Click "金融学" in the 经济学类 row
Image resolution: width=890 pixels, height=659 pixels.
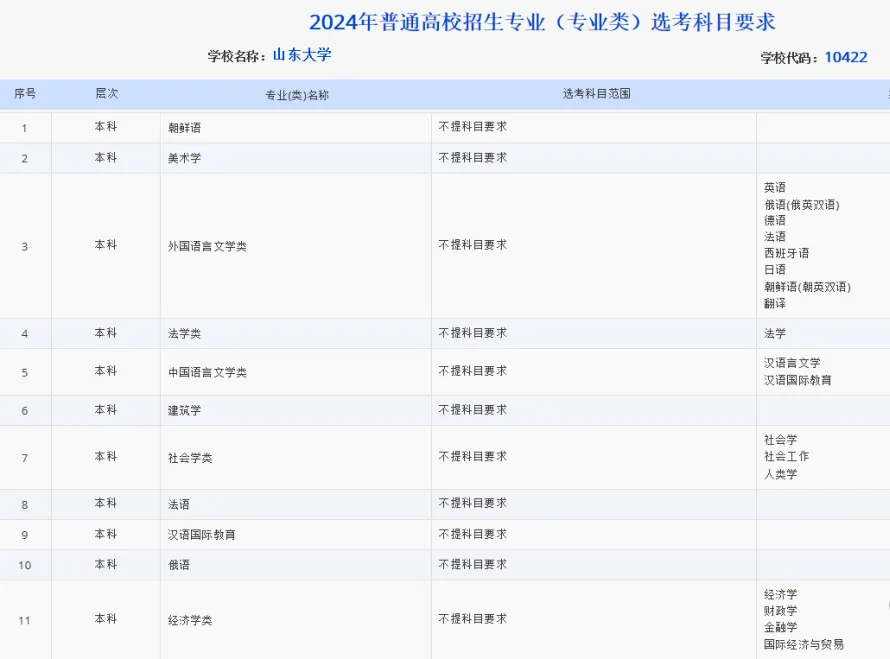coord(780,627)
